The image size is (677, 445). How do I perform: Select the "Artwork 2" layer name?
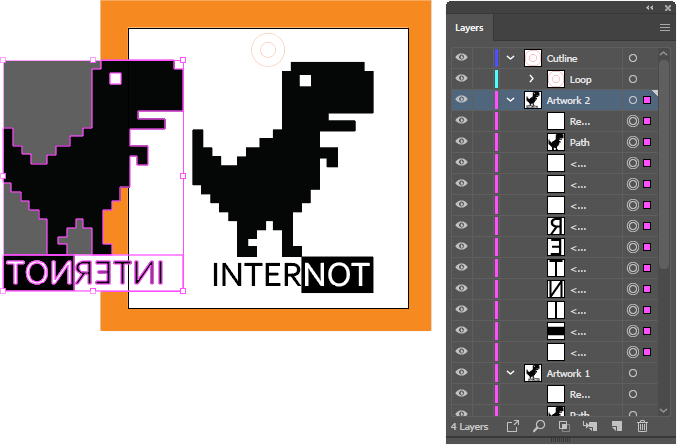568,101
